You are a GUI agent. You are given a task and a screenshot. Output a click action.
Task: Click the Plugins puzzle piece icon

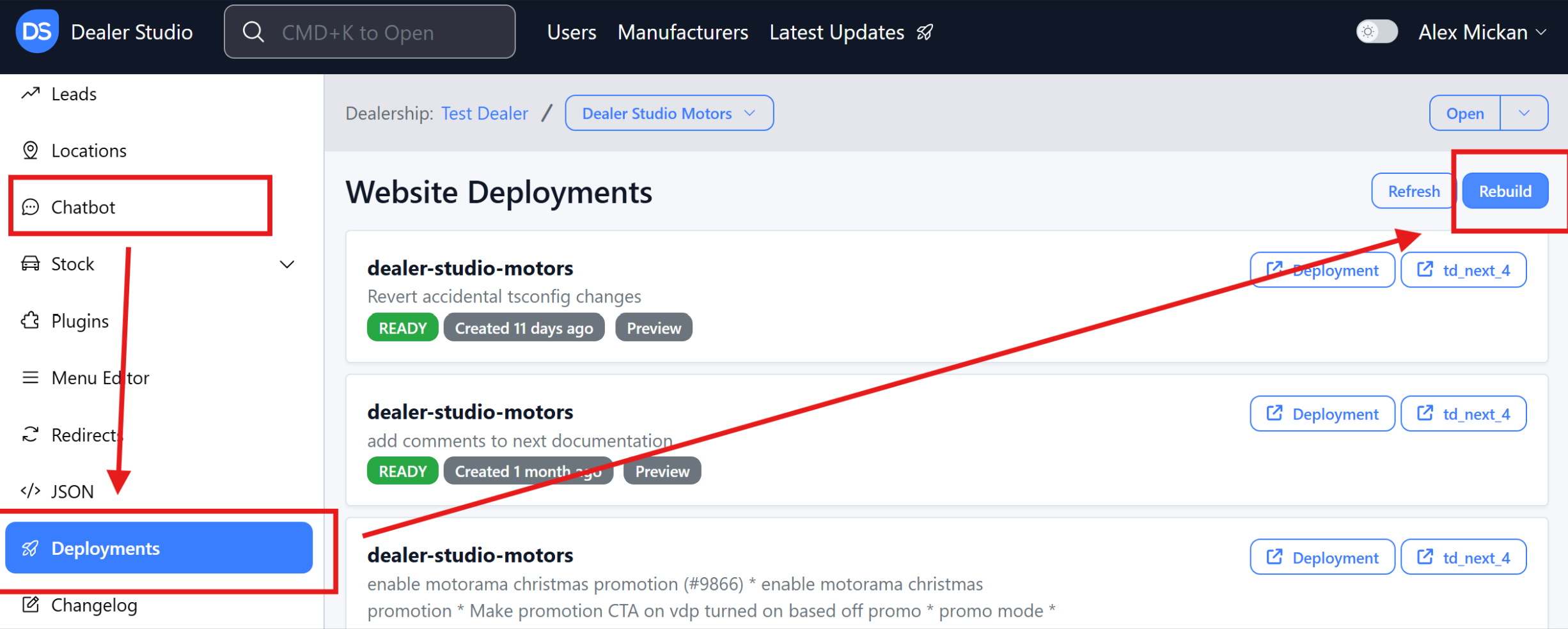30,320
